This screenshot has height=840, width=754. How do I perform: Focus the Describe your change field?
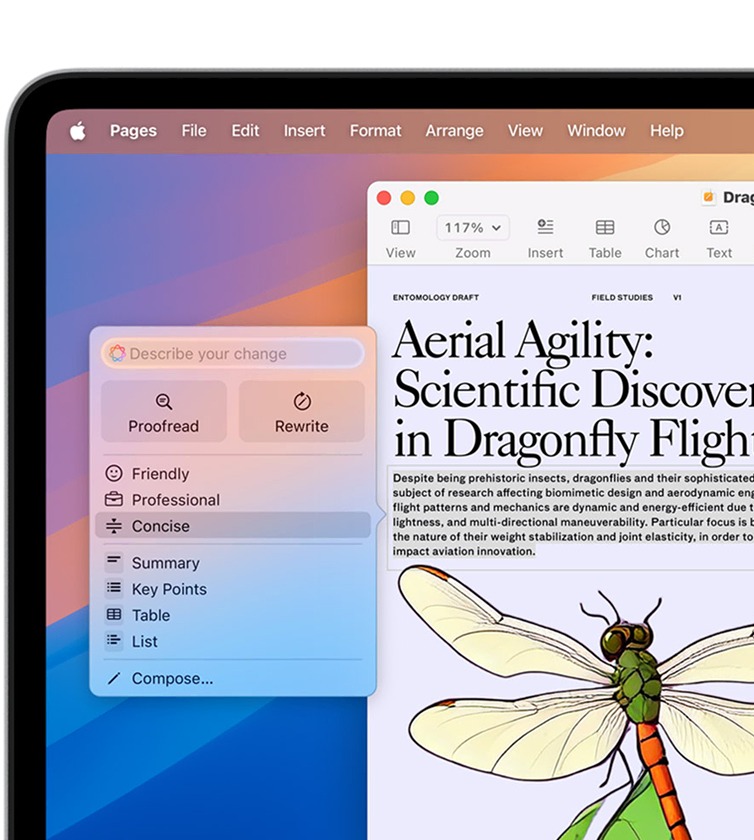[x=233, y=354]
